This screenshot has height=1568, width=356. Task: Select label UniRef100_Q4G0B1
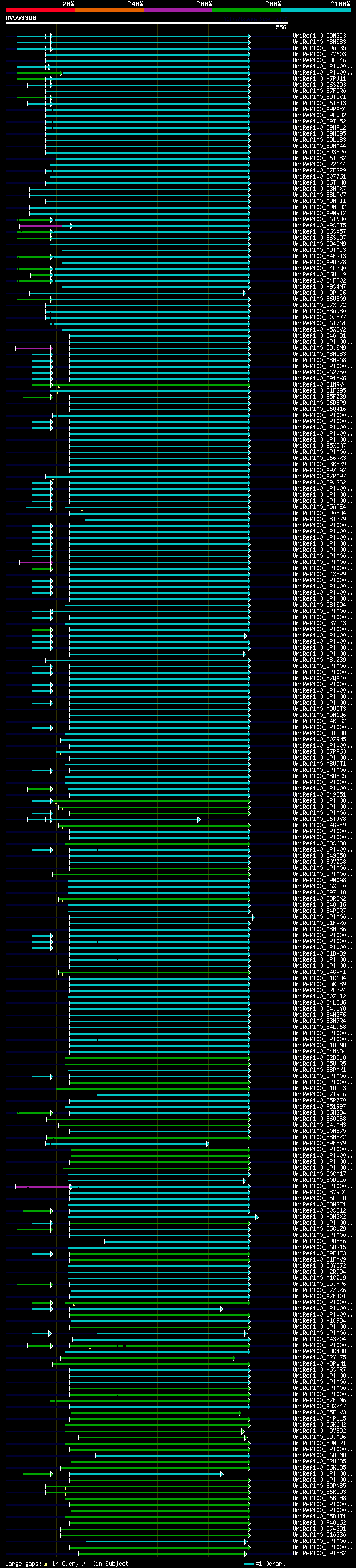click(x=319, y=335)
